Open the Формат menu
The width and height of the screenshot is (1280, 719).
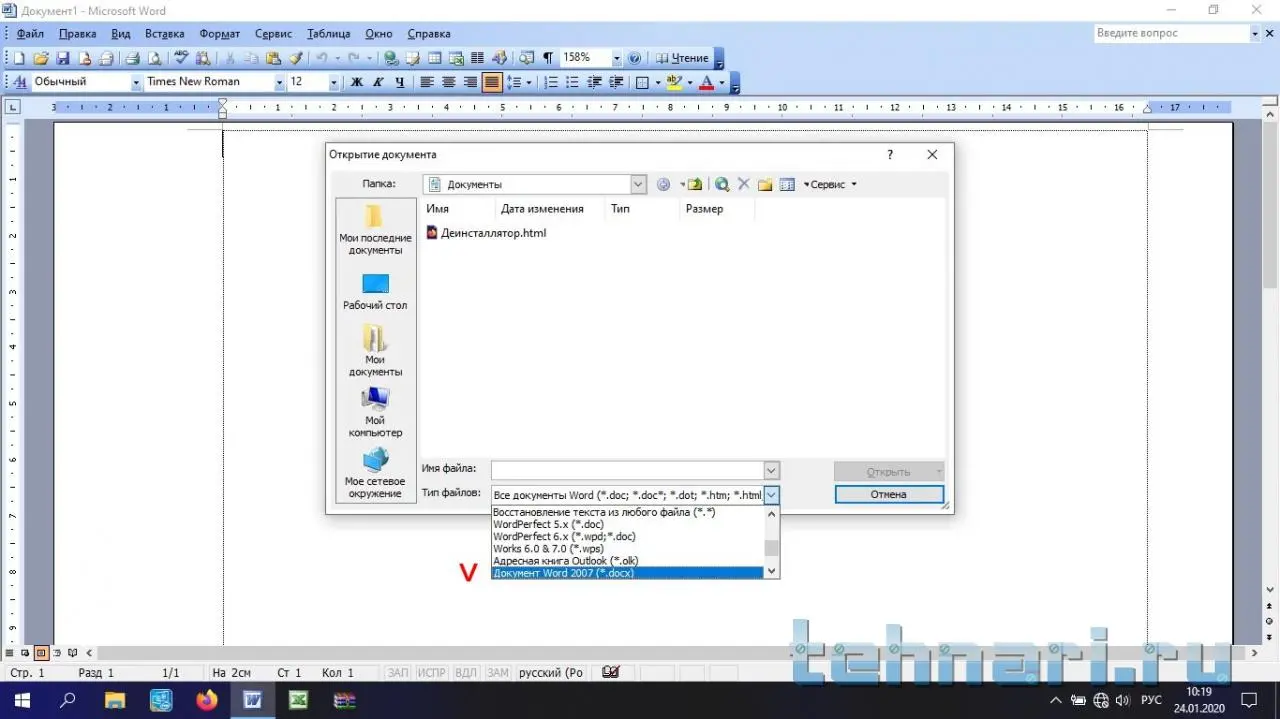[219, 34]
